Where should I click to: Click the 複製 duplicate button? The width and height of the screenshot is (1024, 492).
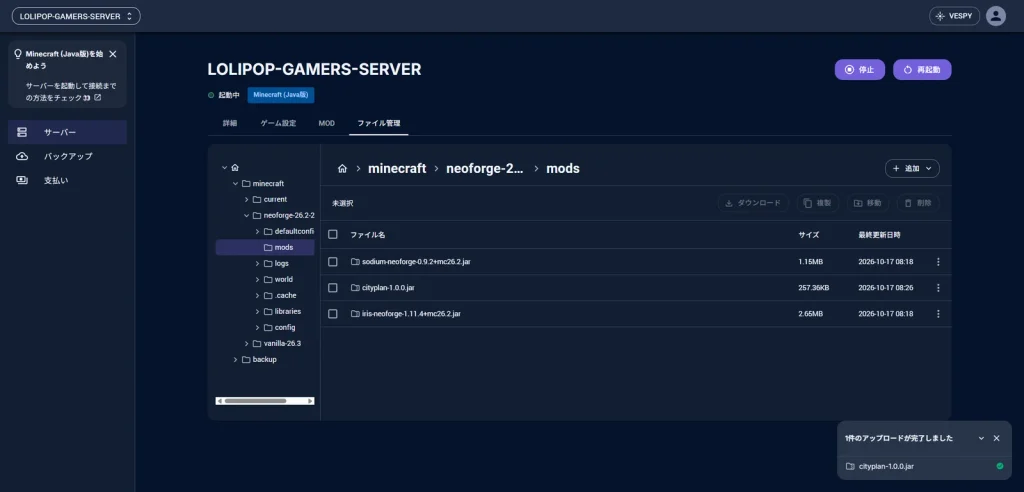pos(818,203)
